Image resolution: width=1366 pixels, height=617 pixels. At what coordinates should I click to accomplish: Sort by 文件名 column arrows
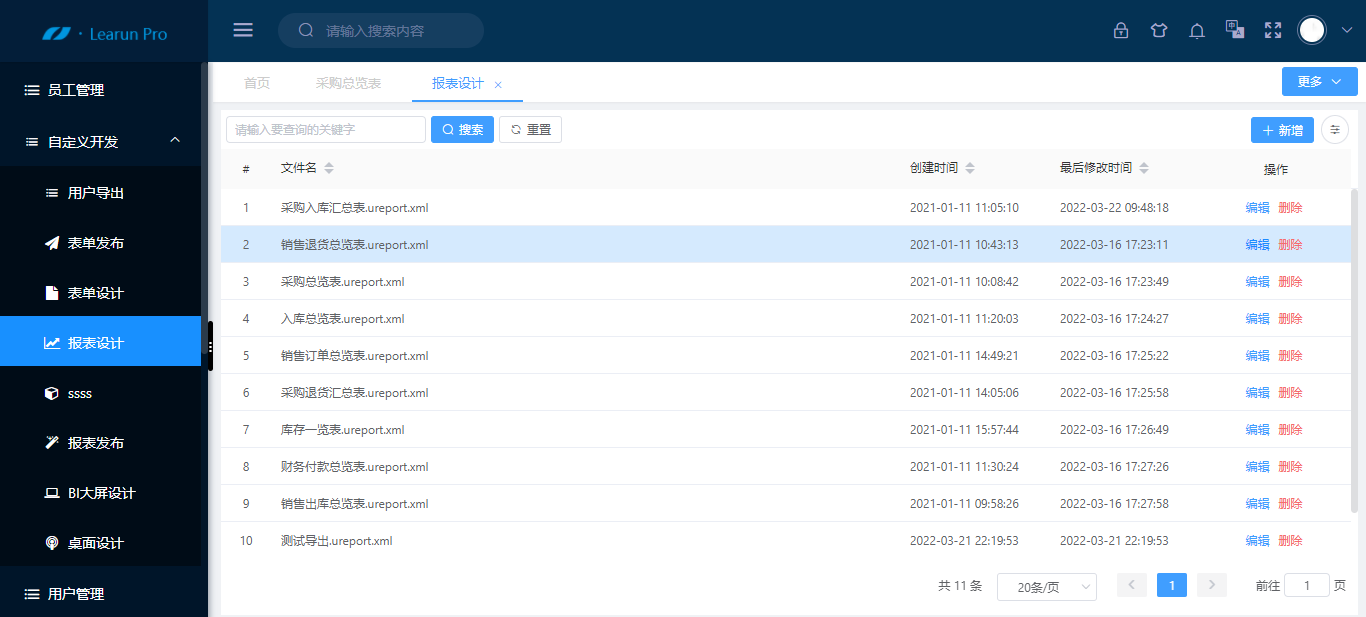tap(329, 168)
